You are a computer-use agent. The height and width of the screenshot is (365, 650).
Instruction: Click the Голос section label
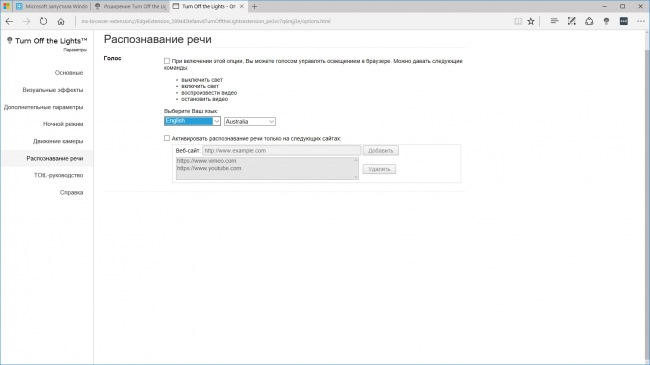click(x=112, y=58)
